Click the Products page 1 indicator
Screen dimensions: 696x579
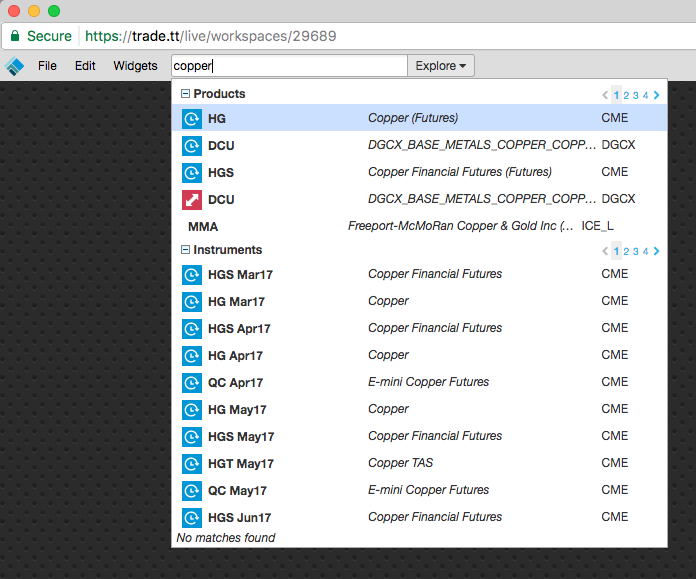616,95
